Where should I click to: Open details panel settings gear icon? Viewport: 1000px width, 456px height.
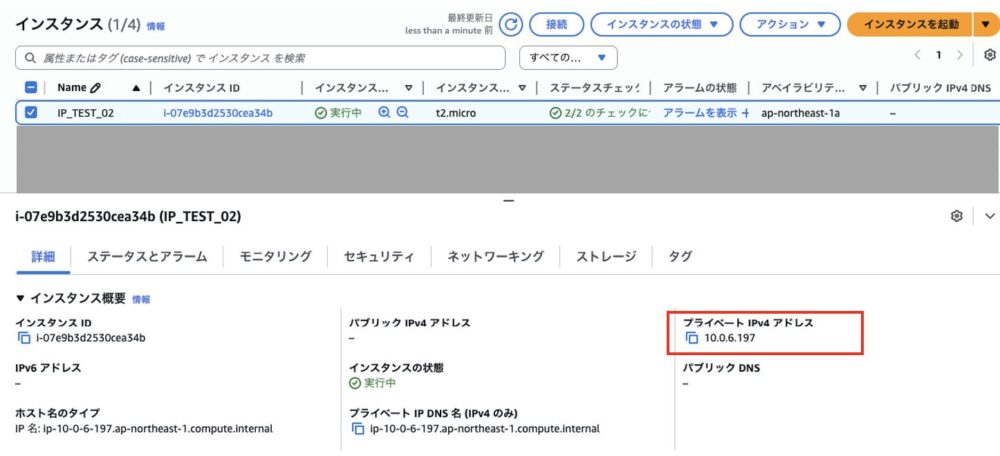point(957,216)
